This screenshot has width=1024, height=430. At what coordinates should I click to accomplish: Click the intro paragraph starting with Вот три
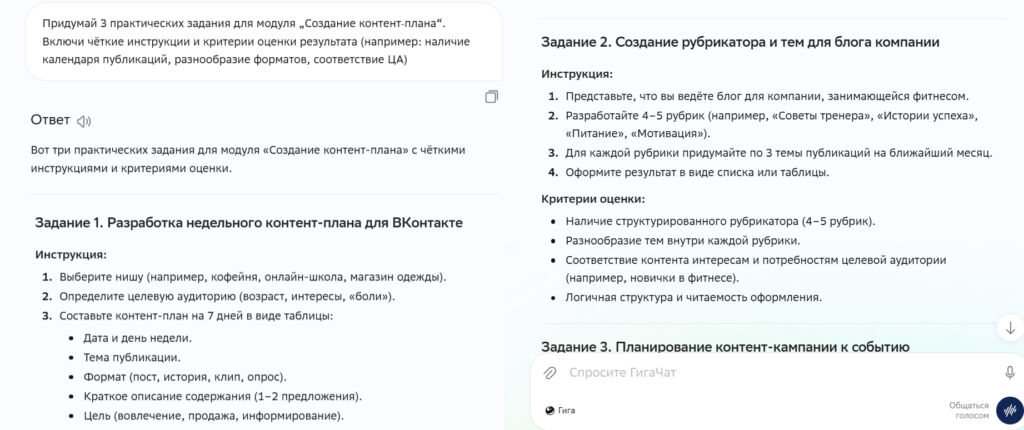tap(250, 159)
